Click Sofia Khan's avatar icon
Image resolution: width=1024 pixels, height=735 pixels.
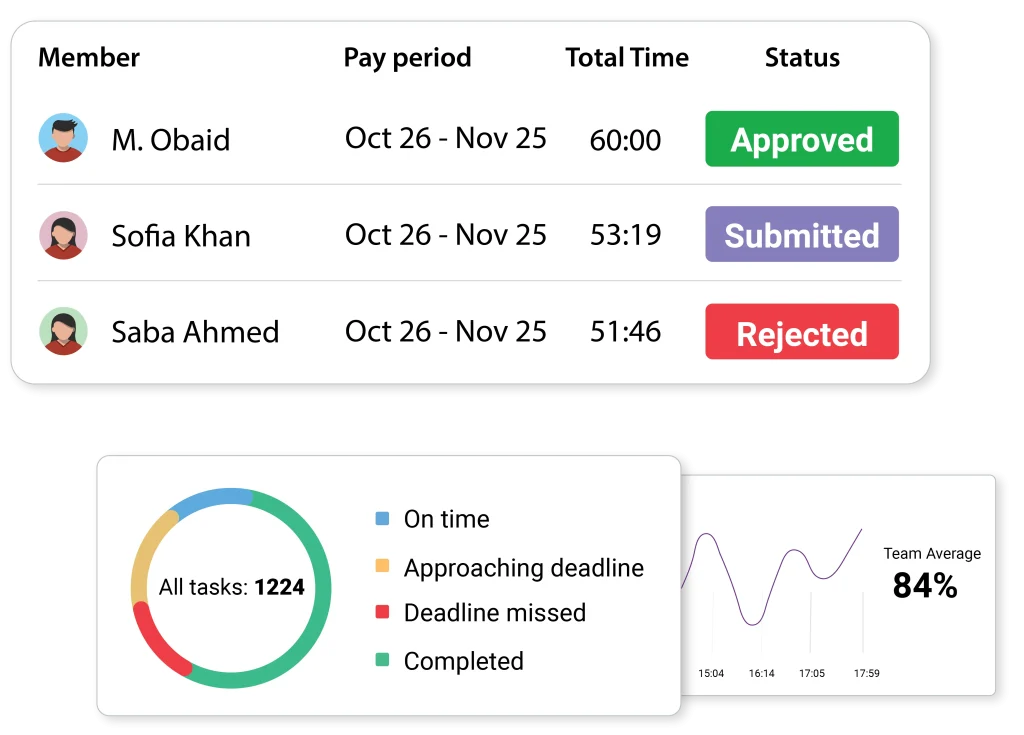(x=63, y=235)
